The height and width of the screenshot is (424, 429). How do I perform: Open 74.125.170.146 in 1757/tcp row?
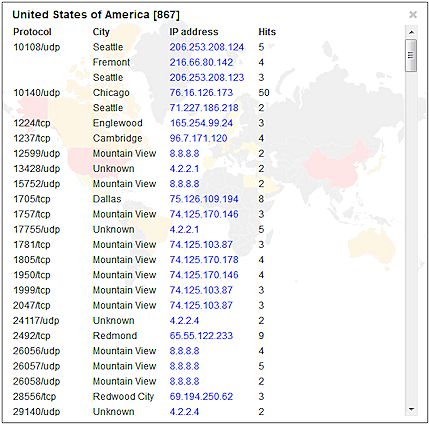204,214
